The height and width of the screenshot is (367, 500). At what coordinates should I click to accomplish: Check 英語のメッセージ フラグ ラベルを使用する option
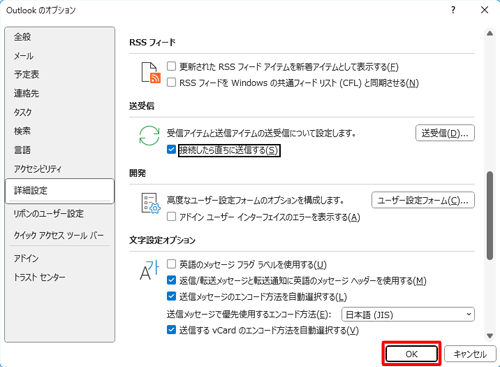[x=171, y=264]
